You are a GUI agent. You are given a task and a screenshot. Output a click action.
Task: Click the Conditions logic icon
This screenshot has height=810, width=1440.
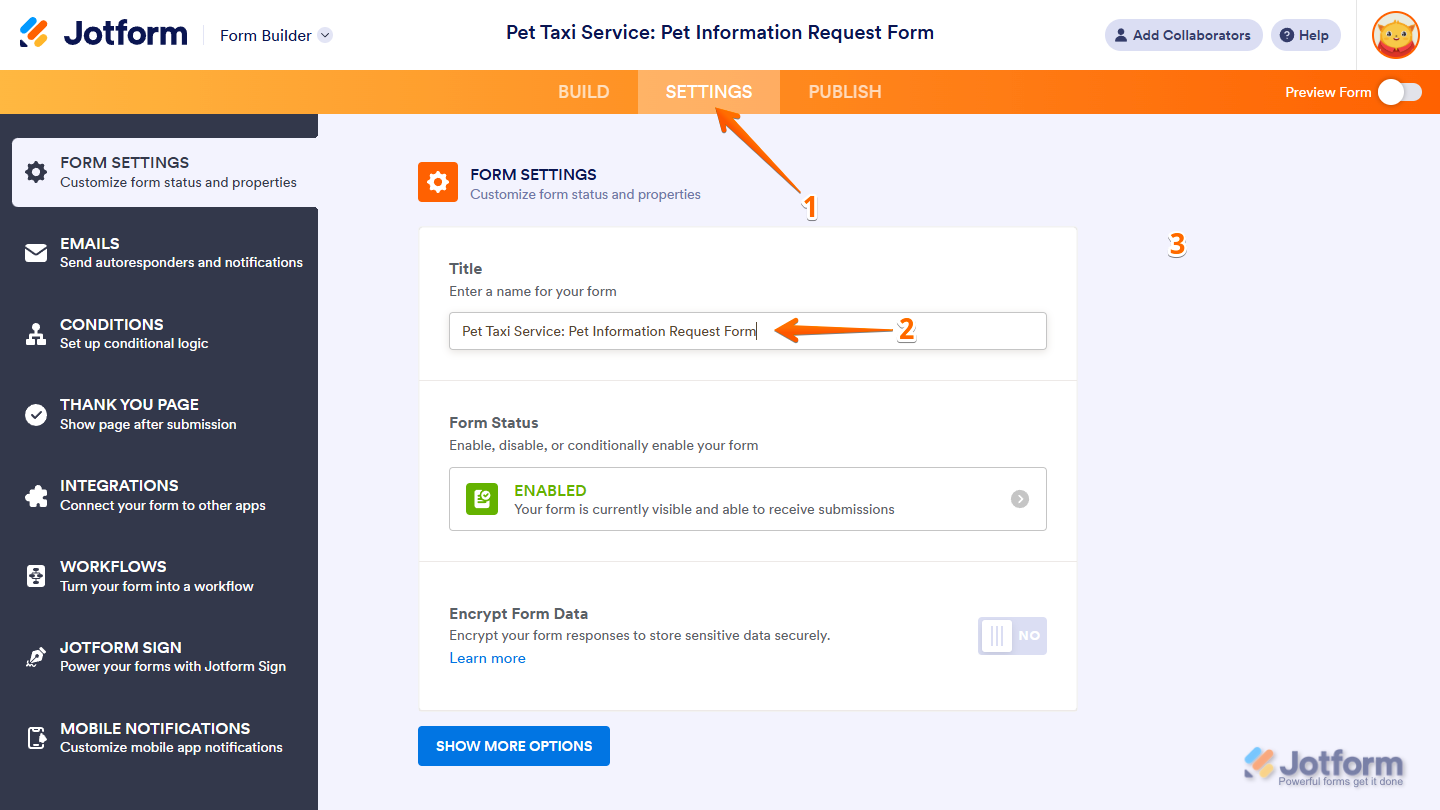point(36,334)
